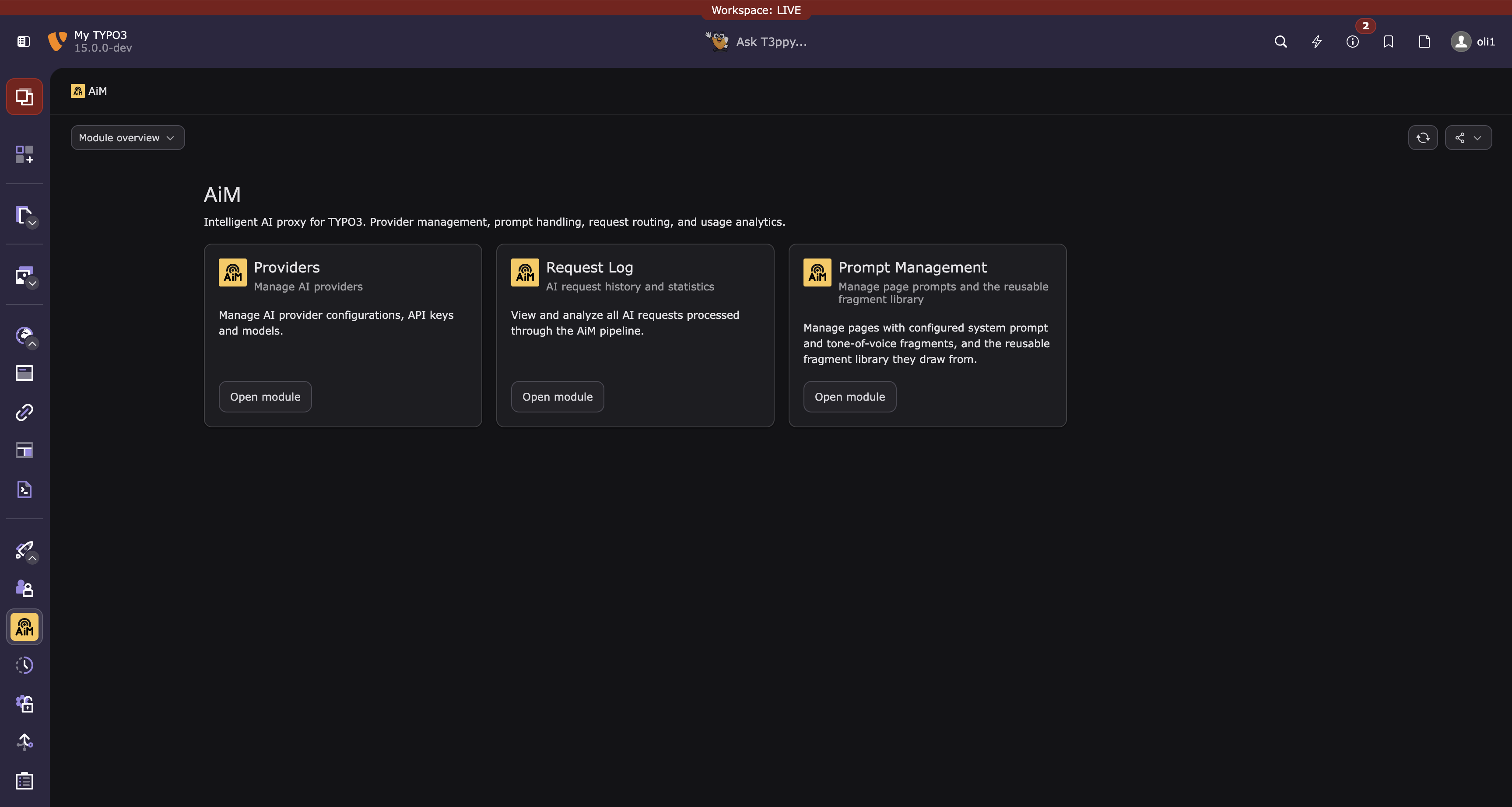Open the share dropdown button
The image size is (1512, 807).
[x=1468, y=138]
